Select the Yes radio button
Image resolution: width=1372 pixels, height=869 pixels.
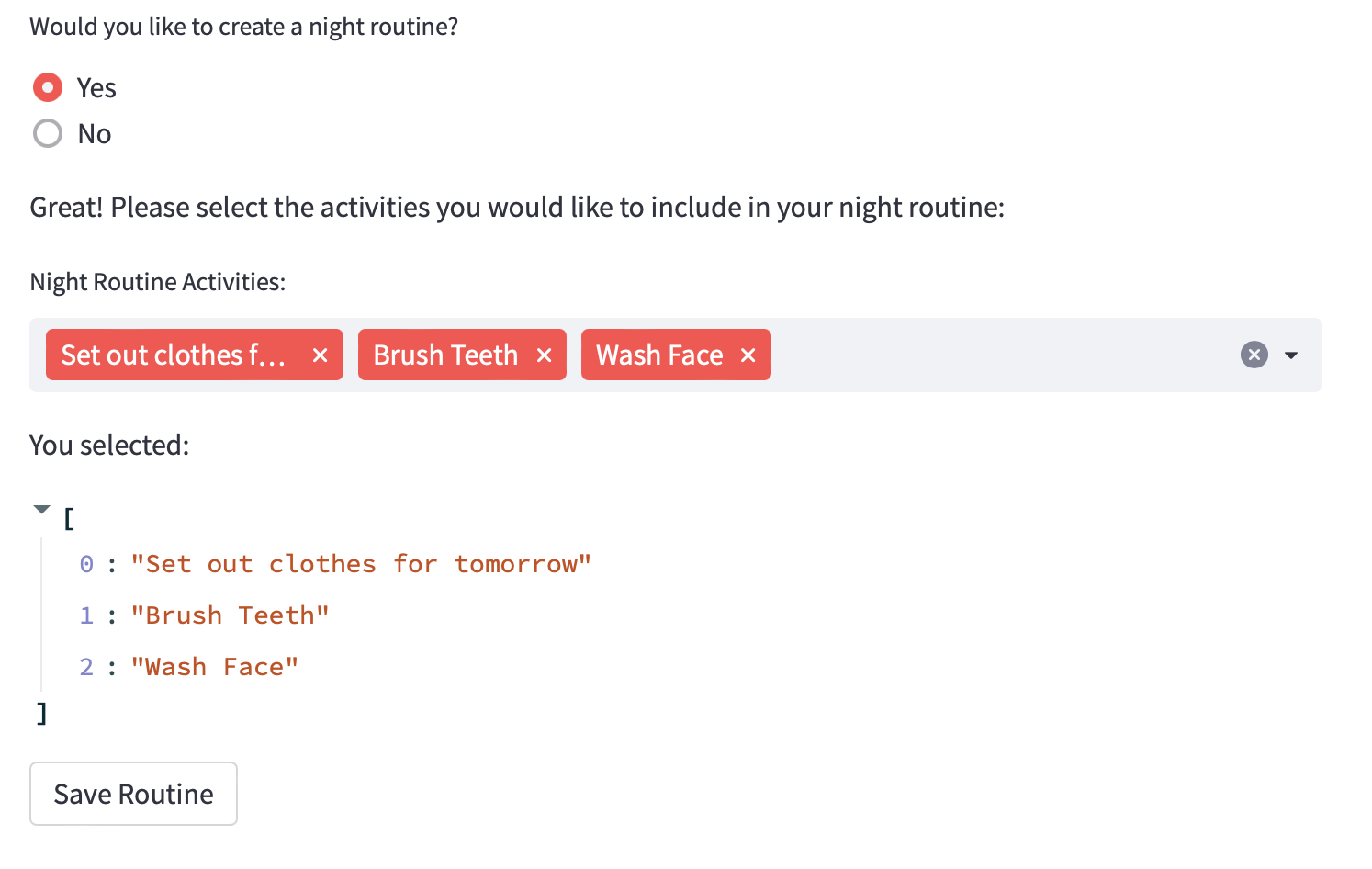(x=48, y=87)
